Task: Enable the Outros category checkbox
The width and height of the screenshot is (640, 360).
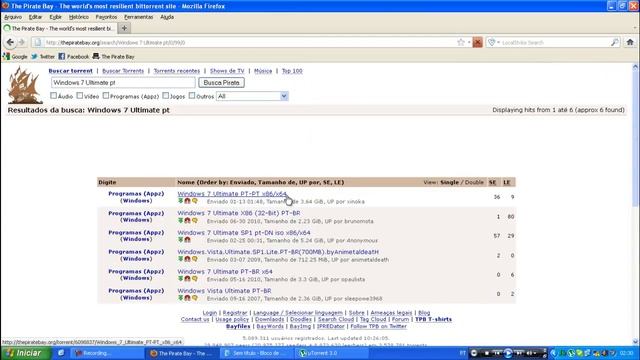Action: tap(192, 96)
